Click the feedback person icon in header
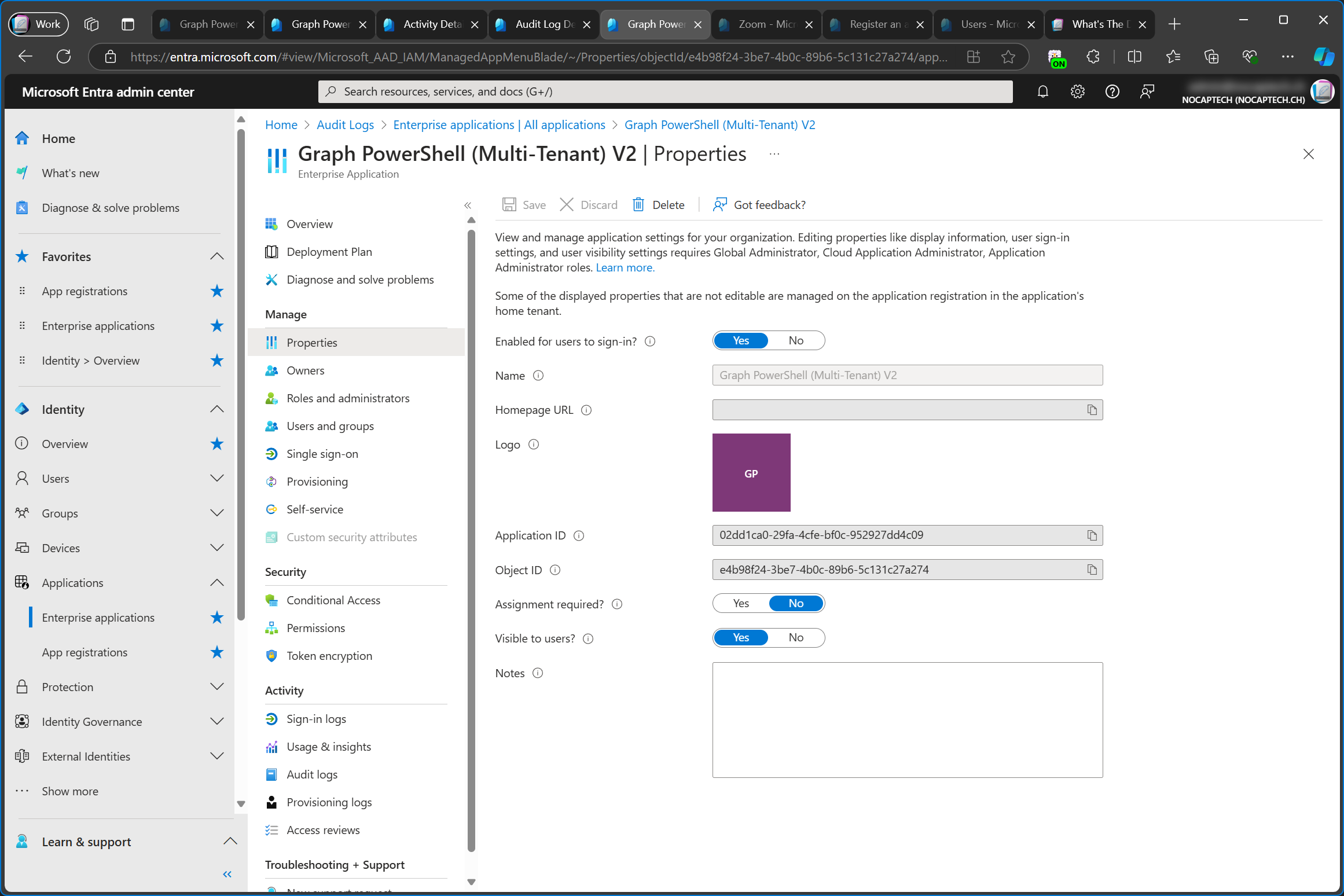Screen dimensions: 1344x896 point(1147,91)
